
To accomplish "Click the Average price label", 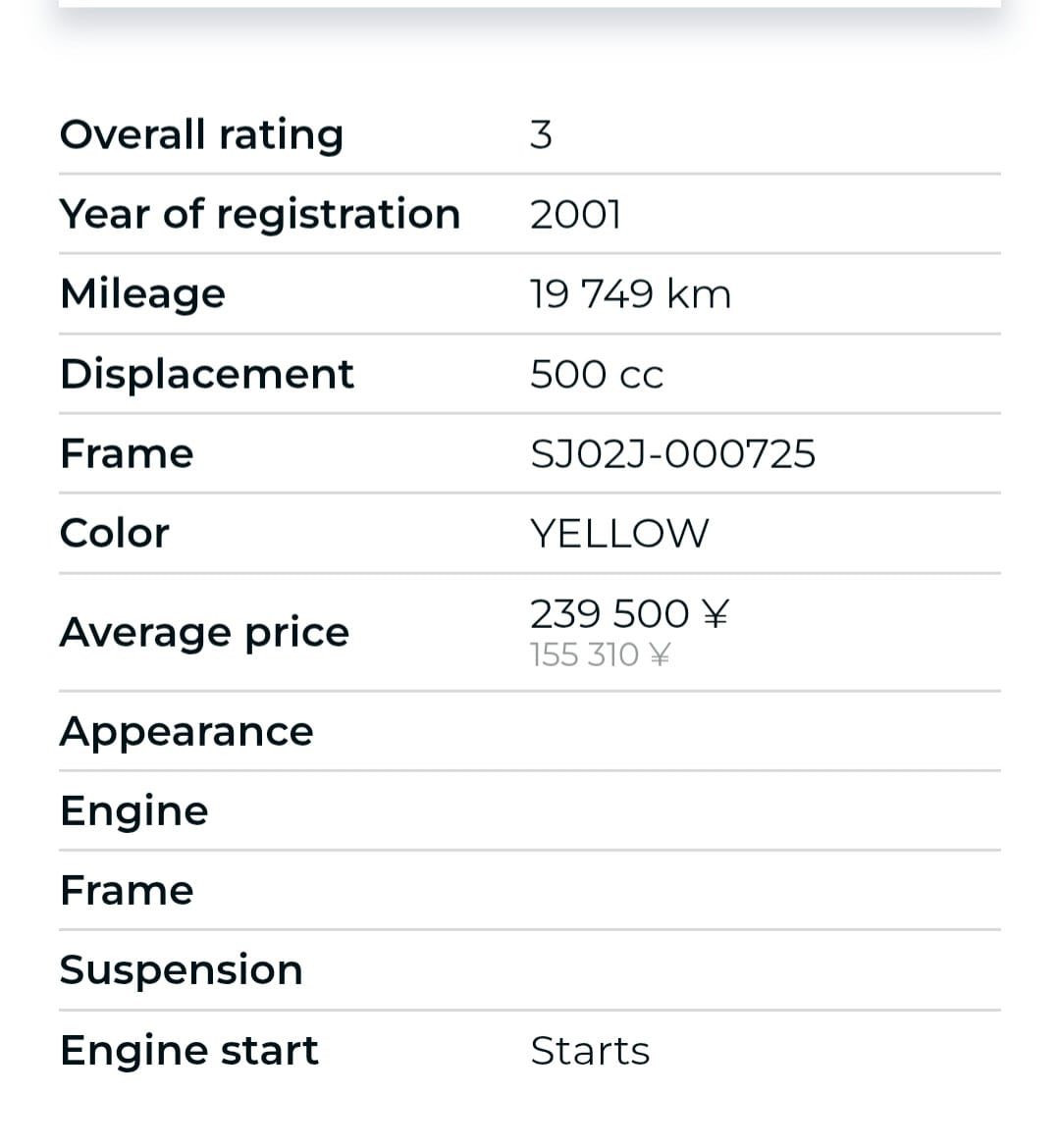I will [204, 632].
